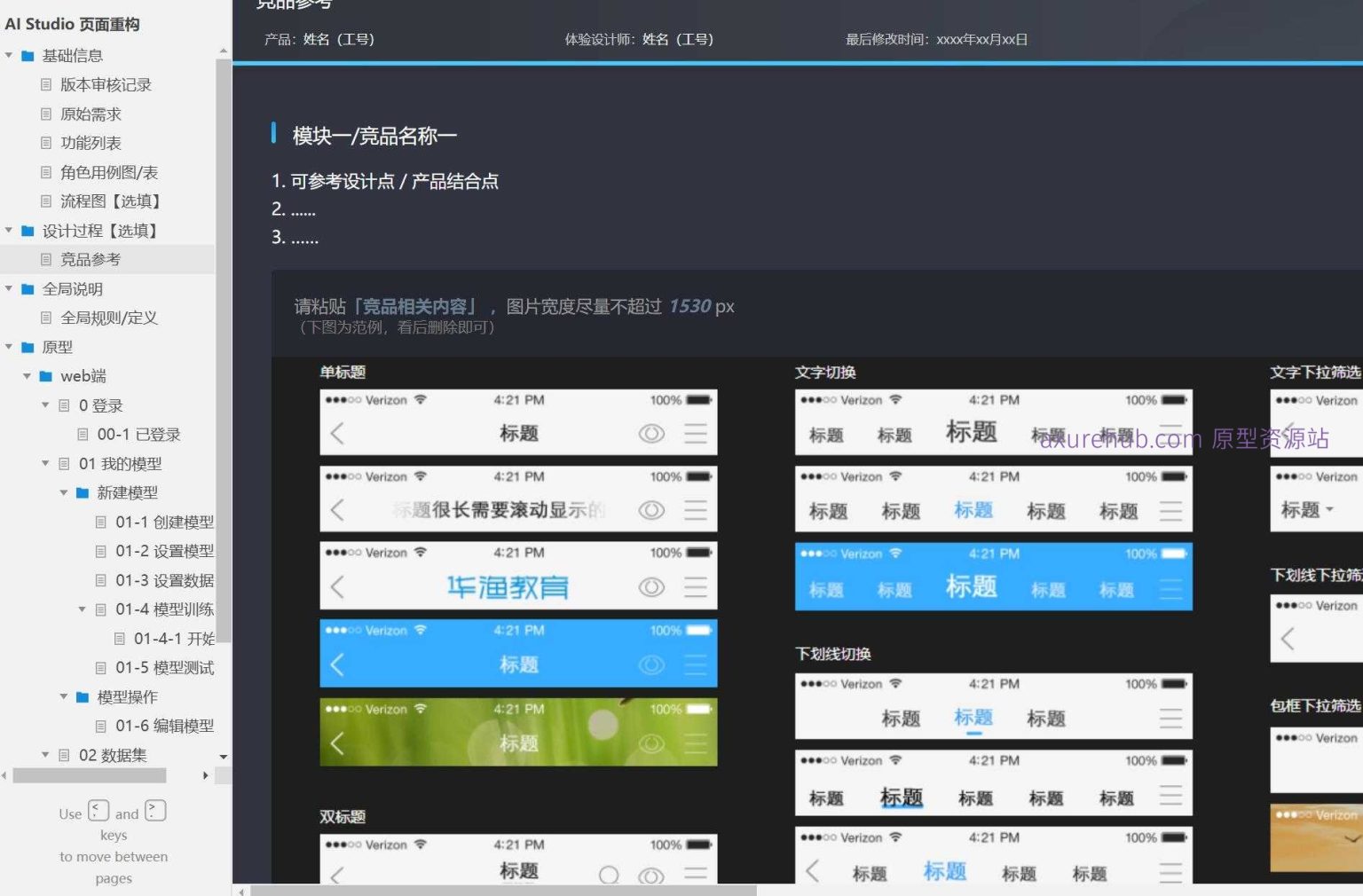
Task: Click the page icon next to 01-6 编辑模型
Action: point(101,726)
